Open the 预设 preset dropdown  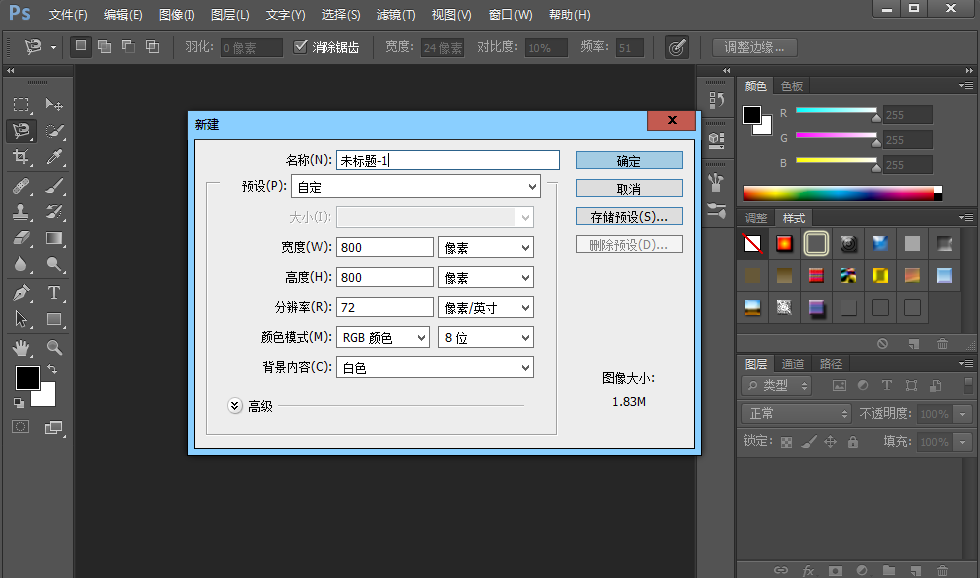click(x=416, y=187)
